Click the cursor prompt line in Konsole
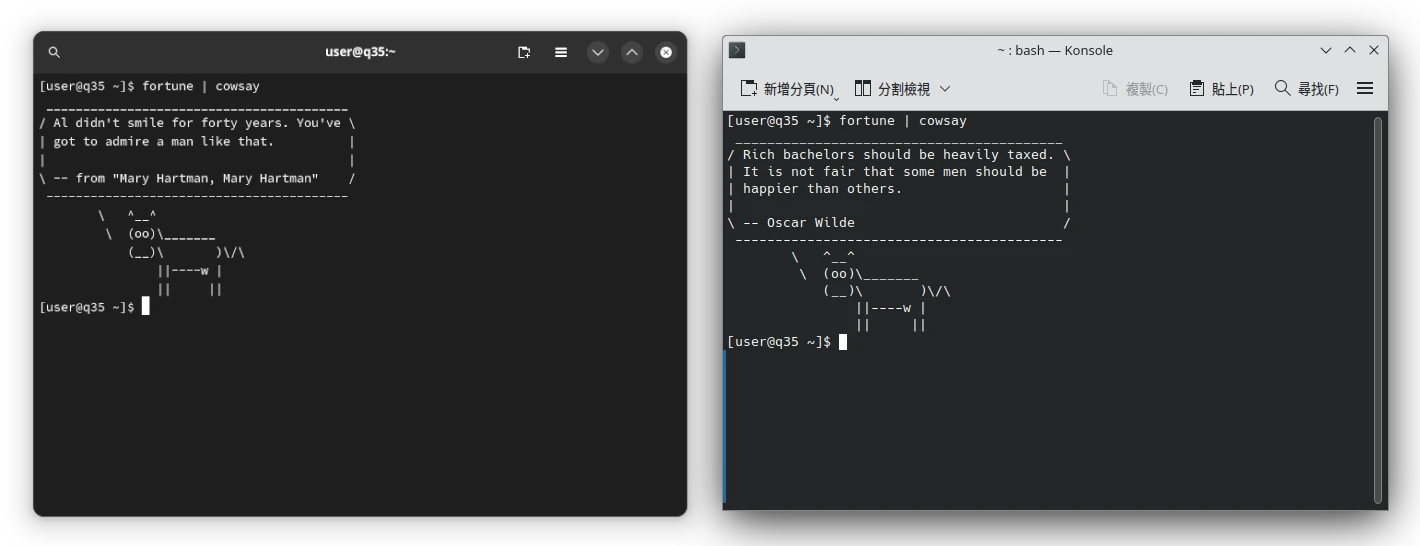This screenshot has width=1420, height=546. coord(787,342)
